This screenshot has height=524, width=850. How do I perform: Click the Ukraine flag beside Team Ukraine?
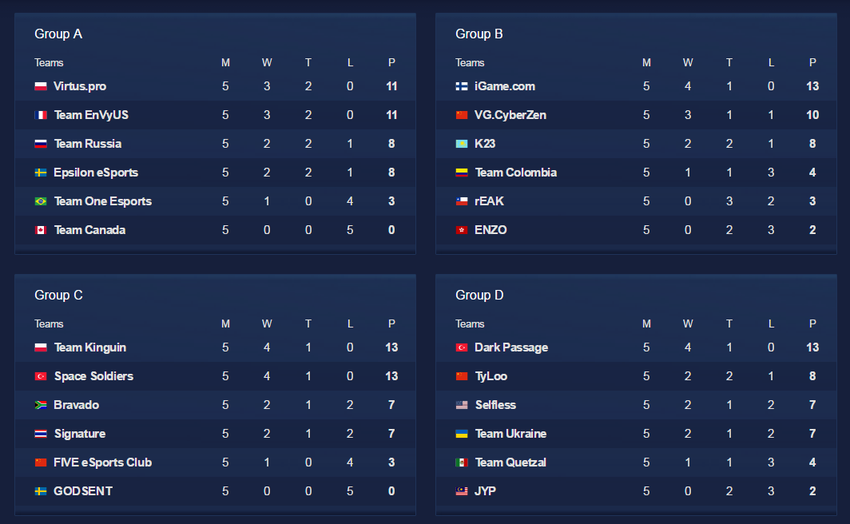[462, 434]
